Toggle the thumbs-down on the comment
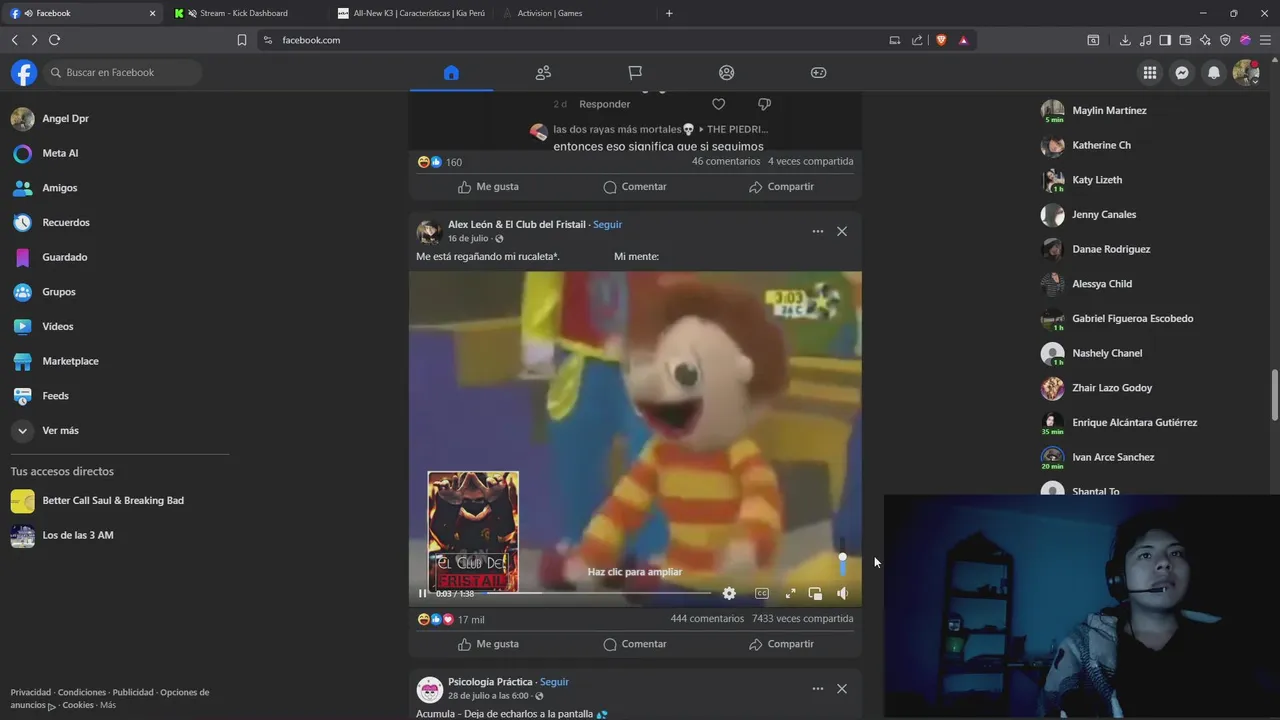This screenshot has width=1280, height=720. [x=764, y=104]
